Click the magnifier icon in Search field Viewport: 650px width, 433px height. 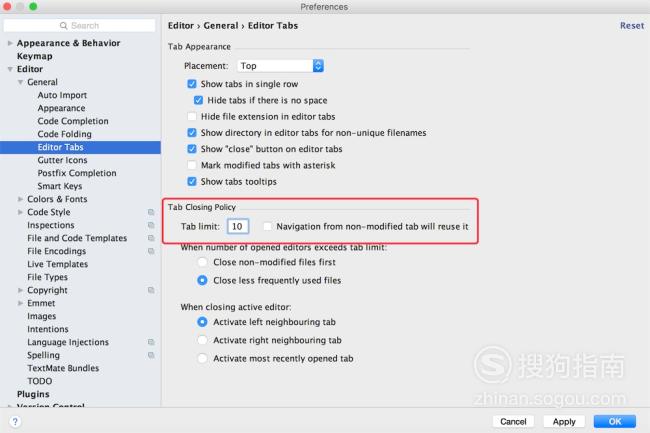[x=63, y=26]
